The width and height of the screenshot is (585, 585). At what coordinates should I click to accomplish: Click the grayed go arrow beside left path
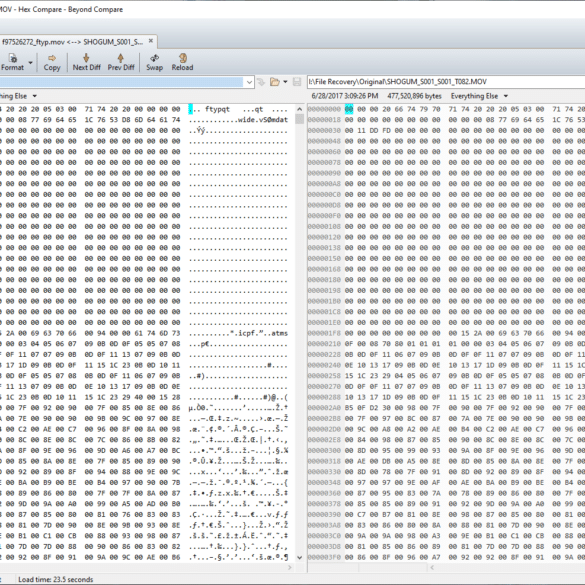click(x=261, y=82)
